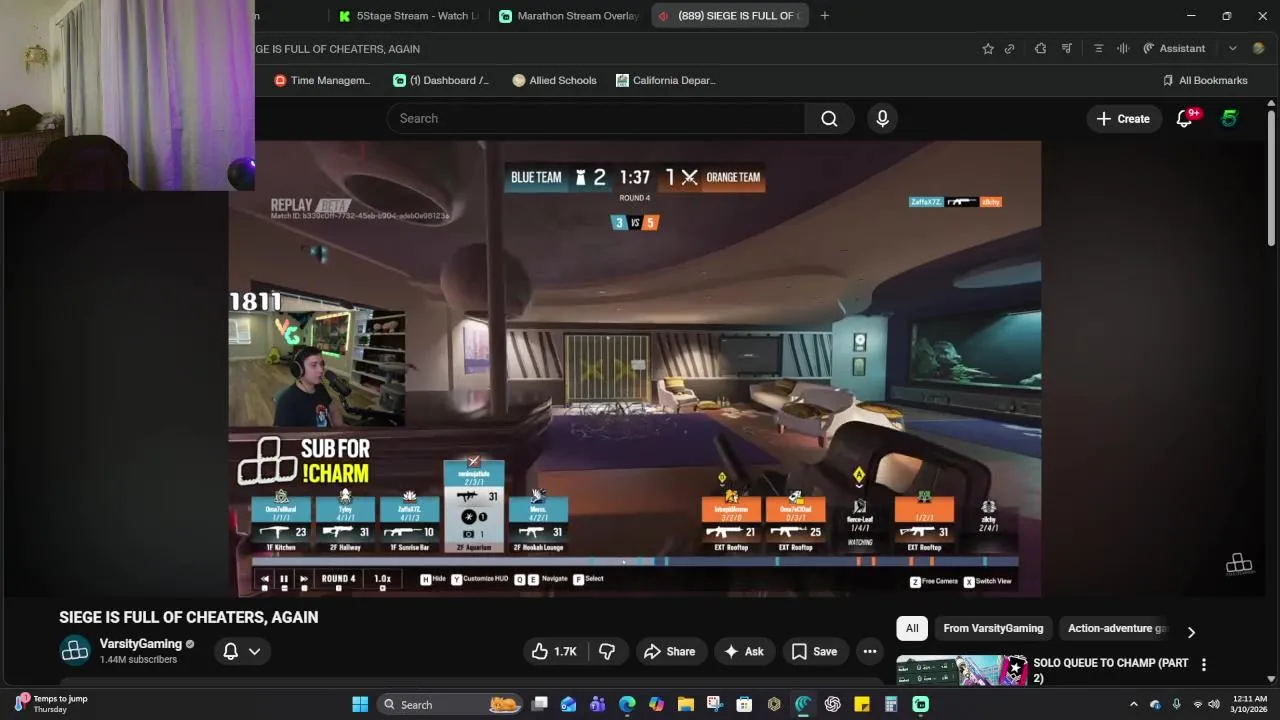Dislike the video
Viewport: 1280px width, 720px height.
click(607, 651)
